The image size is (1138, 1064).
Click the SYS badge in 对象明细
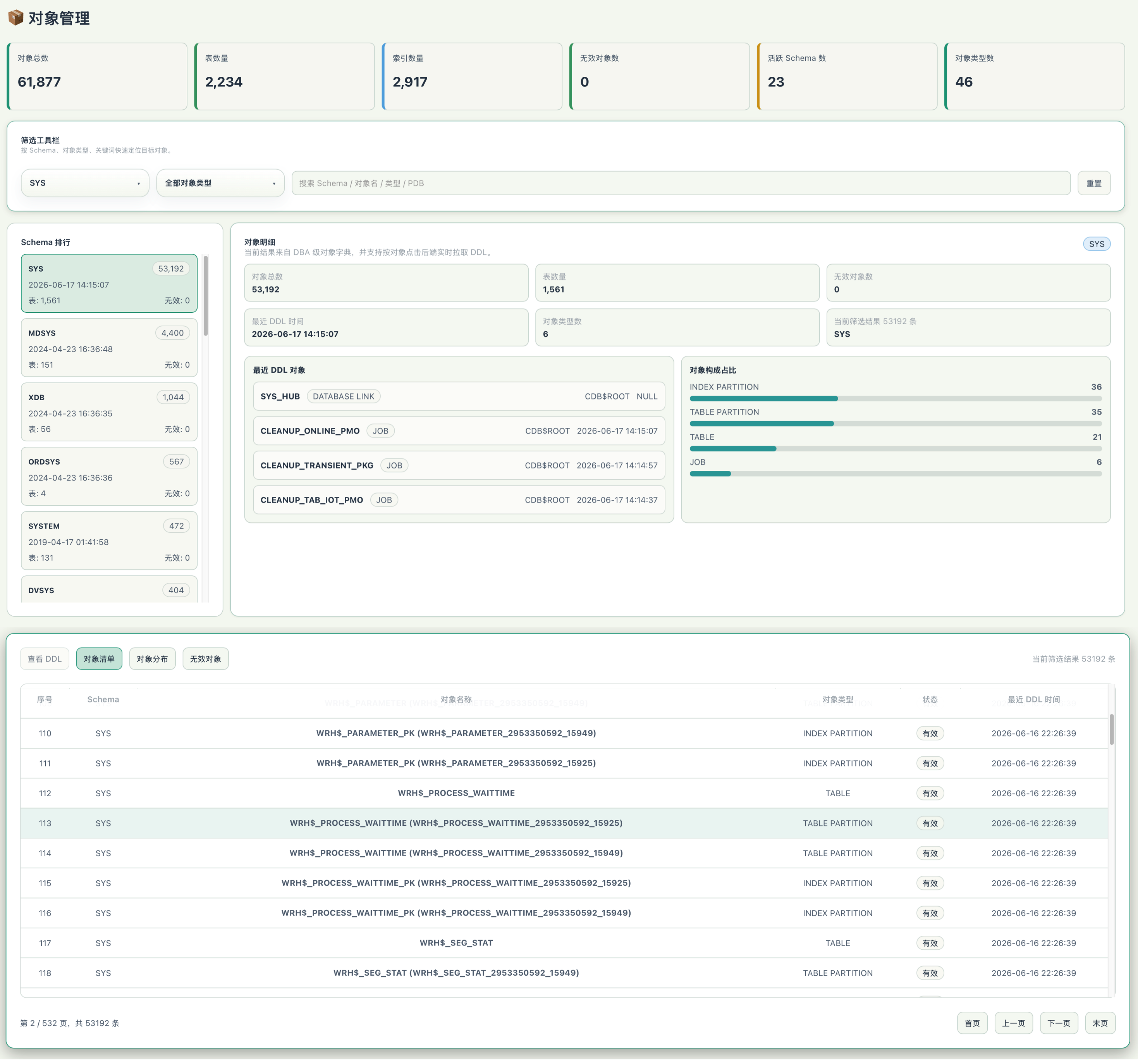(x=1096, y=244)
